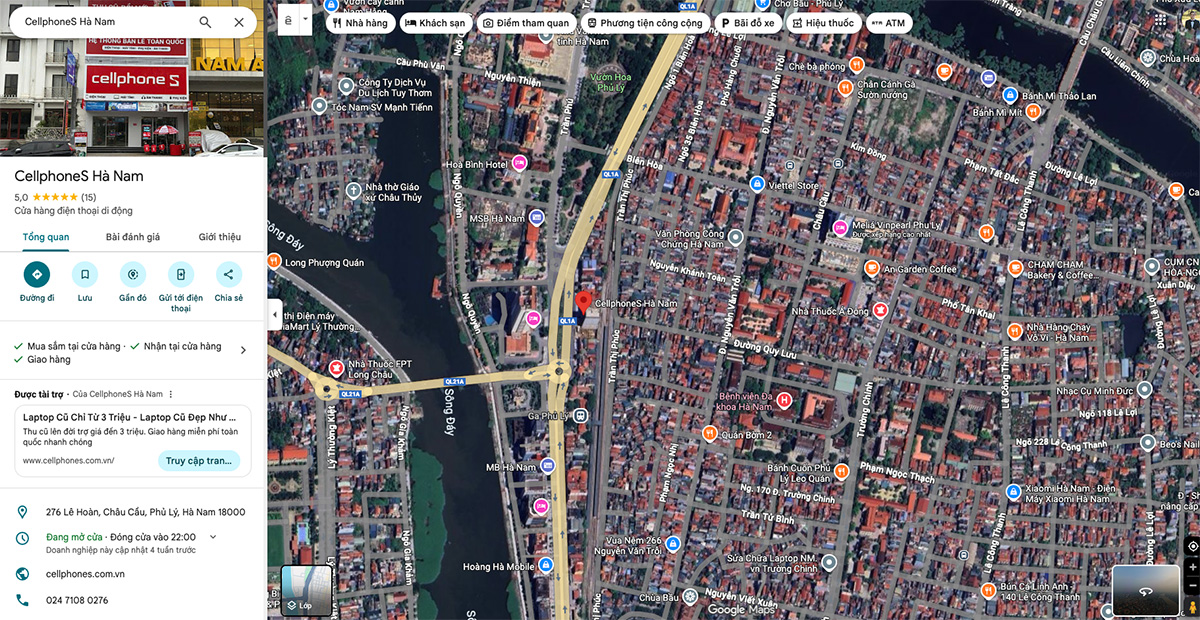The height and width of the screenshot is (620, 1200).
Task: Click the my location target icon
Action: pos(1191,546)
